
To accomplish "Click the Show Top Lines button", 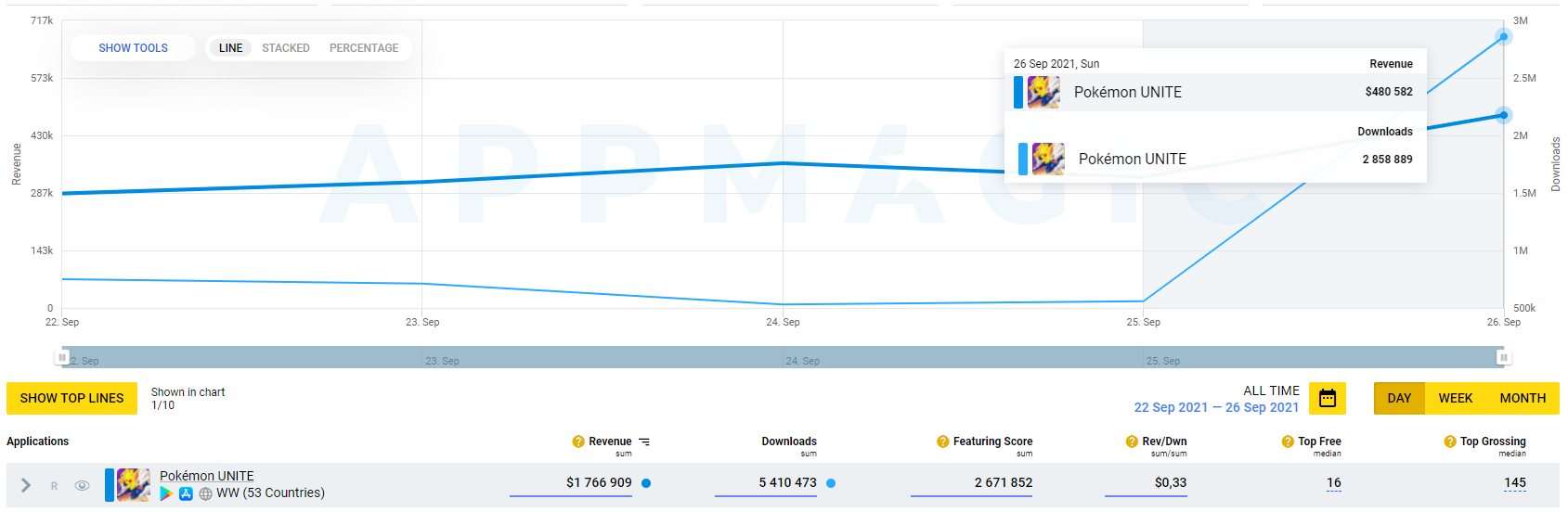I will 71,398.
